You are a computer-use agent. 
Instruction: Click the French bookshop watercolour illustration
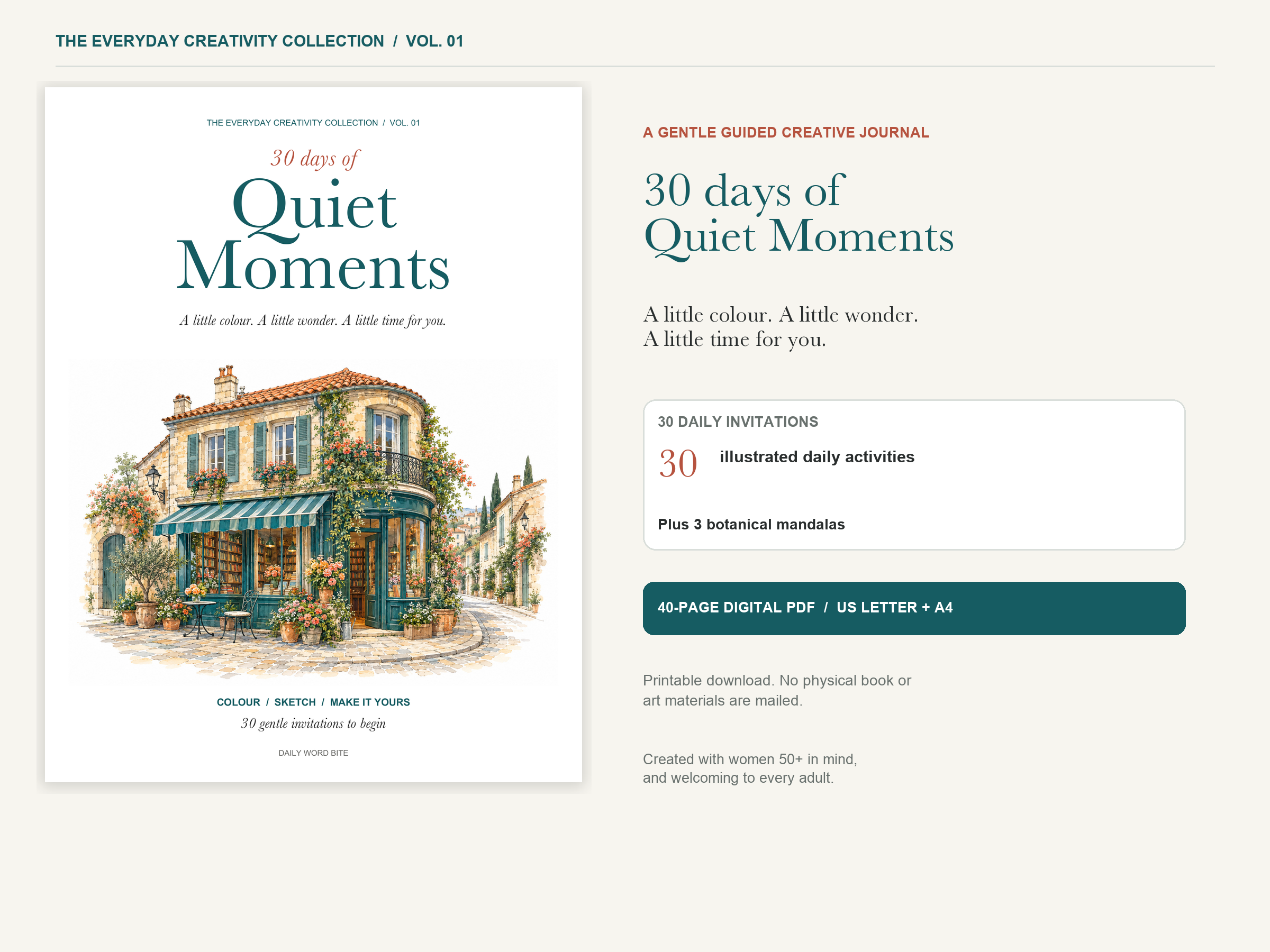tap(313, 521)
